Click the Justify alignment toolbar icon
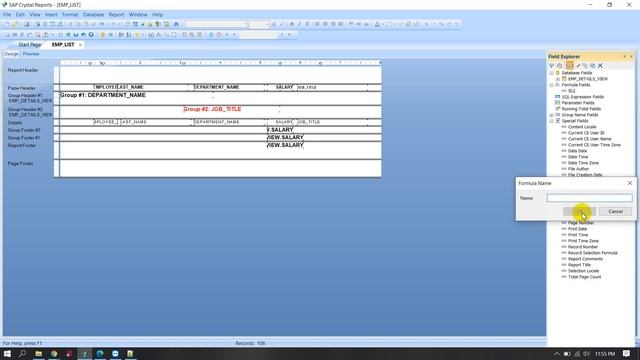 [x=340, y=24]
